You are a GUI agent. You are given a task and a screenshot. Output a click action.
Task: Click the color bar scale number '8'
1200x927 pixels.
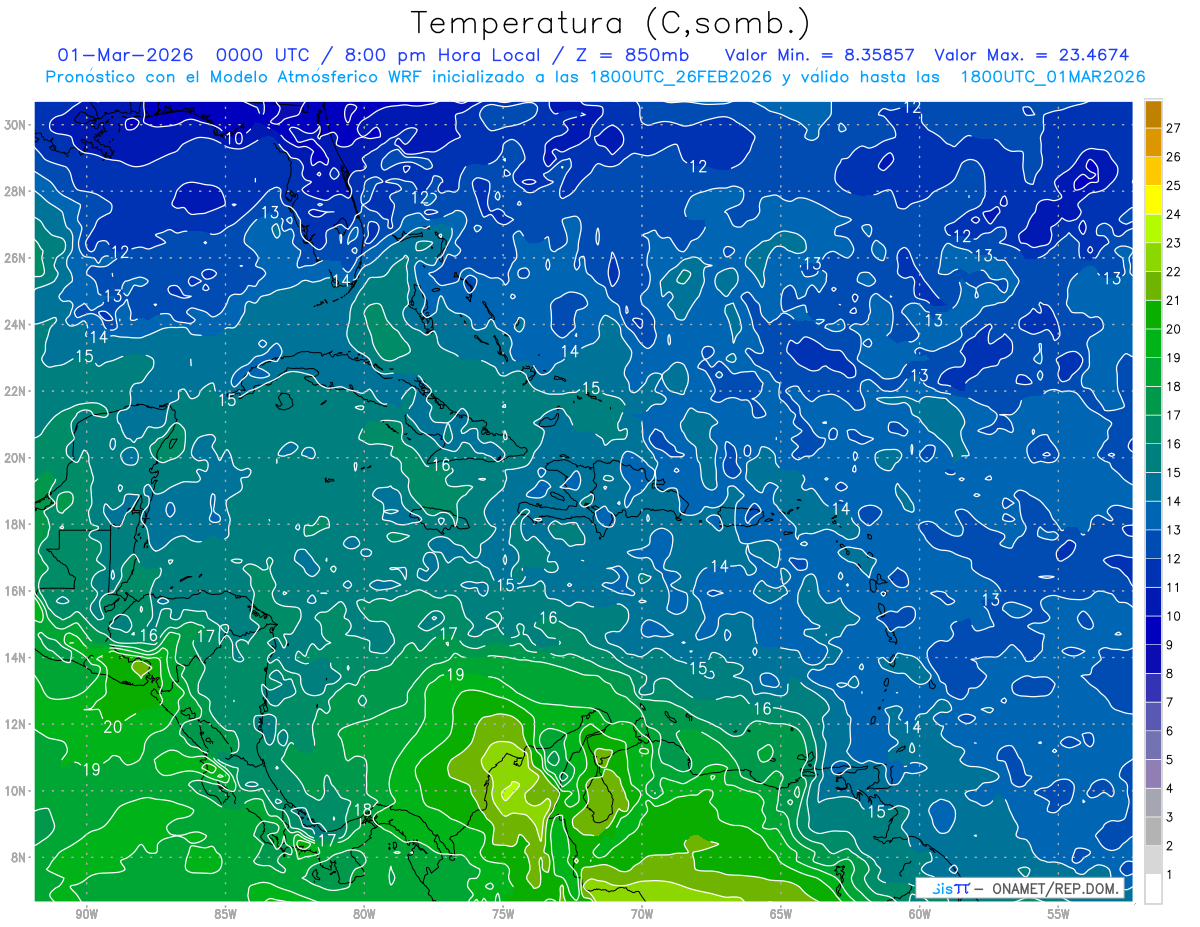pyautogui.click(x=1169, y=674)
